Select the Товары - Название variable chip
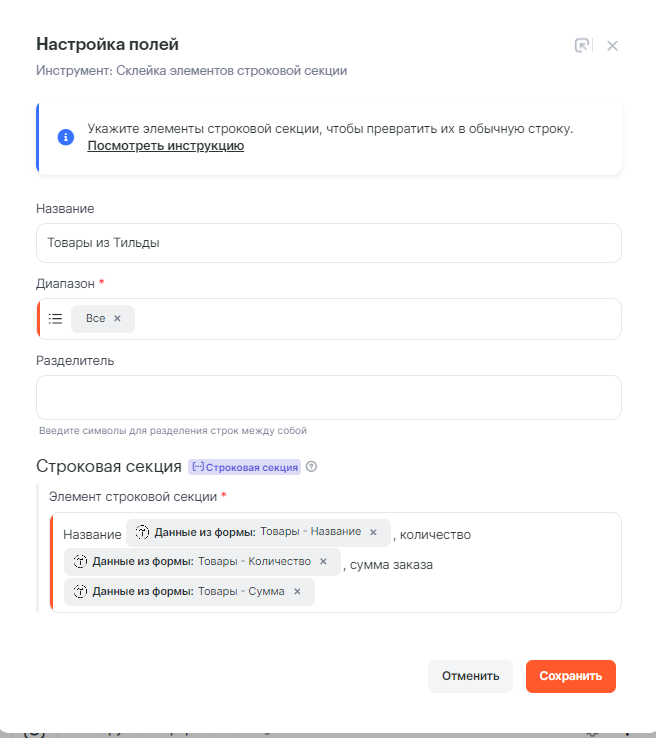The image size is (656, 738). pyautogui.click(x=250, y=533)
